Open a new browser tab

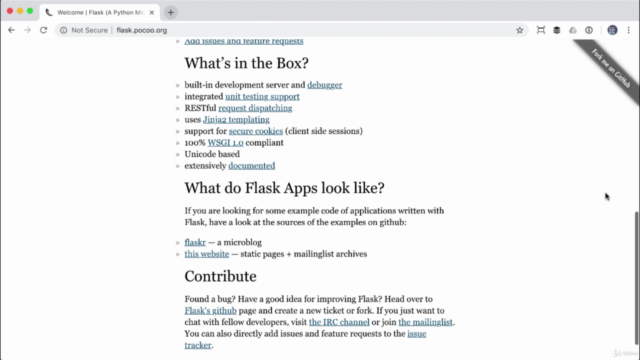coord(171,13)
